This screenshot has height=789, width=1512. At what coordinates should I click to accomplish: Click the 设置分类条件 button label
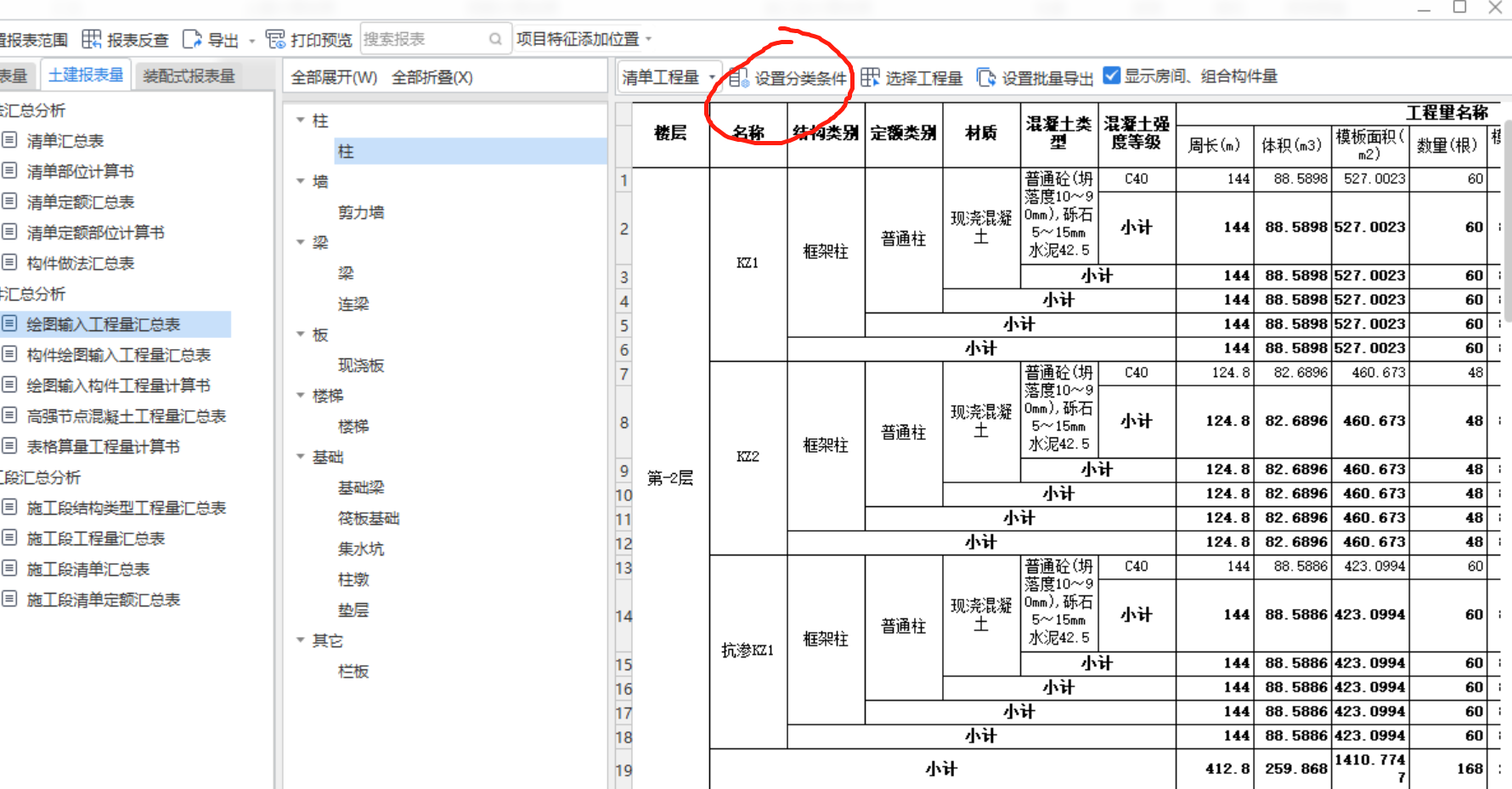(x=800, y=78)
